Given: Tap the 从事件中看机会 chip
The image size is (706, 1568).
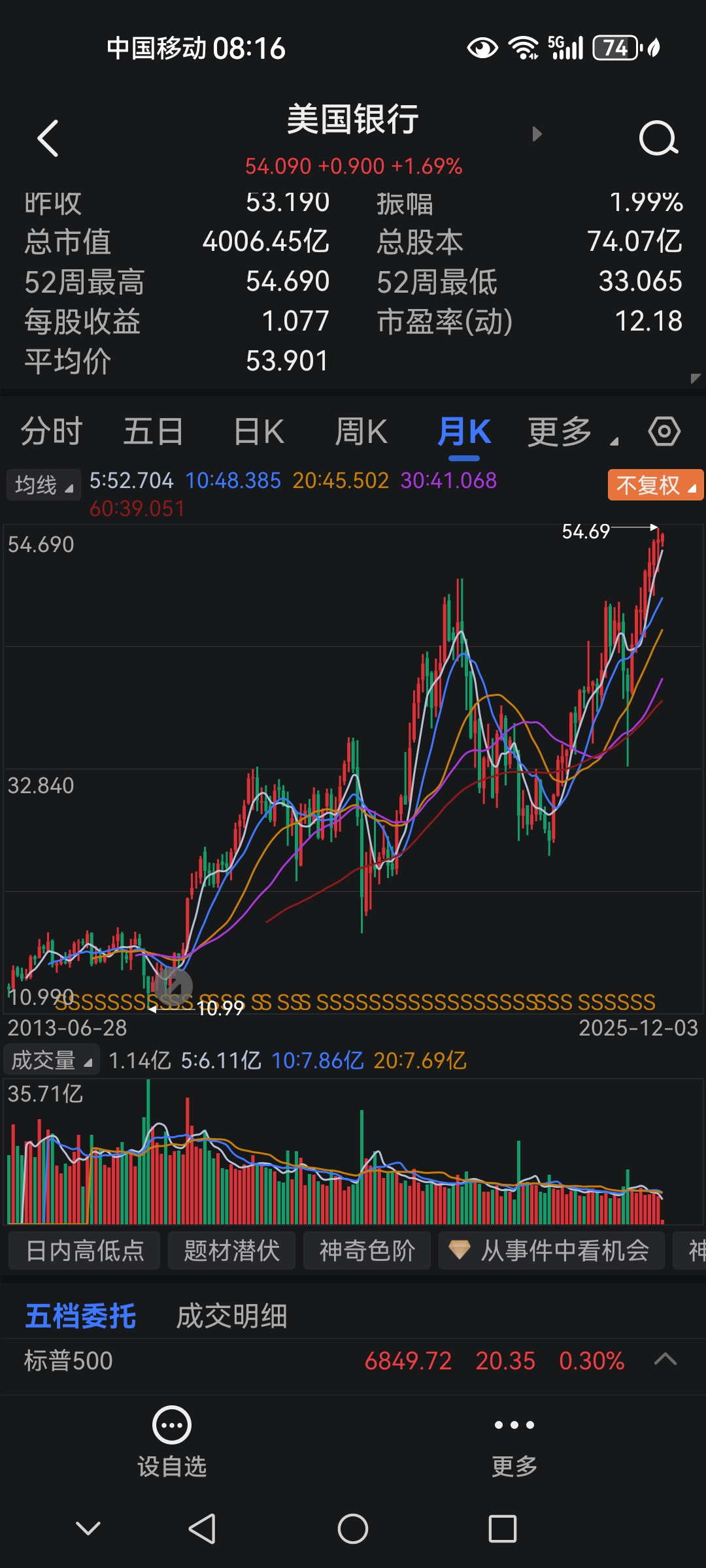Looking at the screenshot, I should click(x=551, y=1250).
